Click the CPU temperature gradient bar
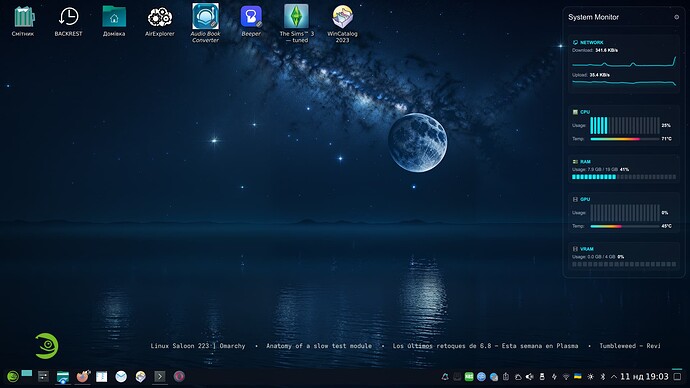This screenshot has height=388, width=690. 624,139
